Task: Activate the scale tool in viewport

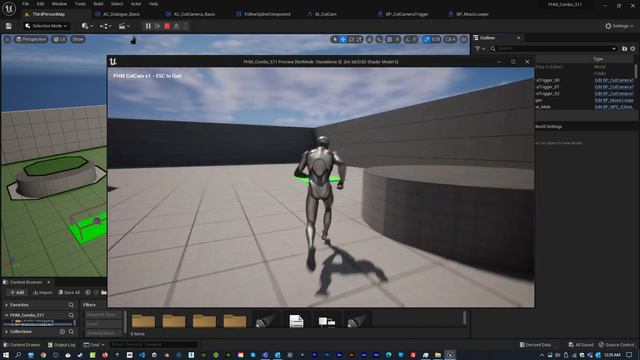Action: pos(359,39)
